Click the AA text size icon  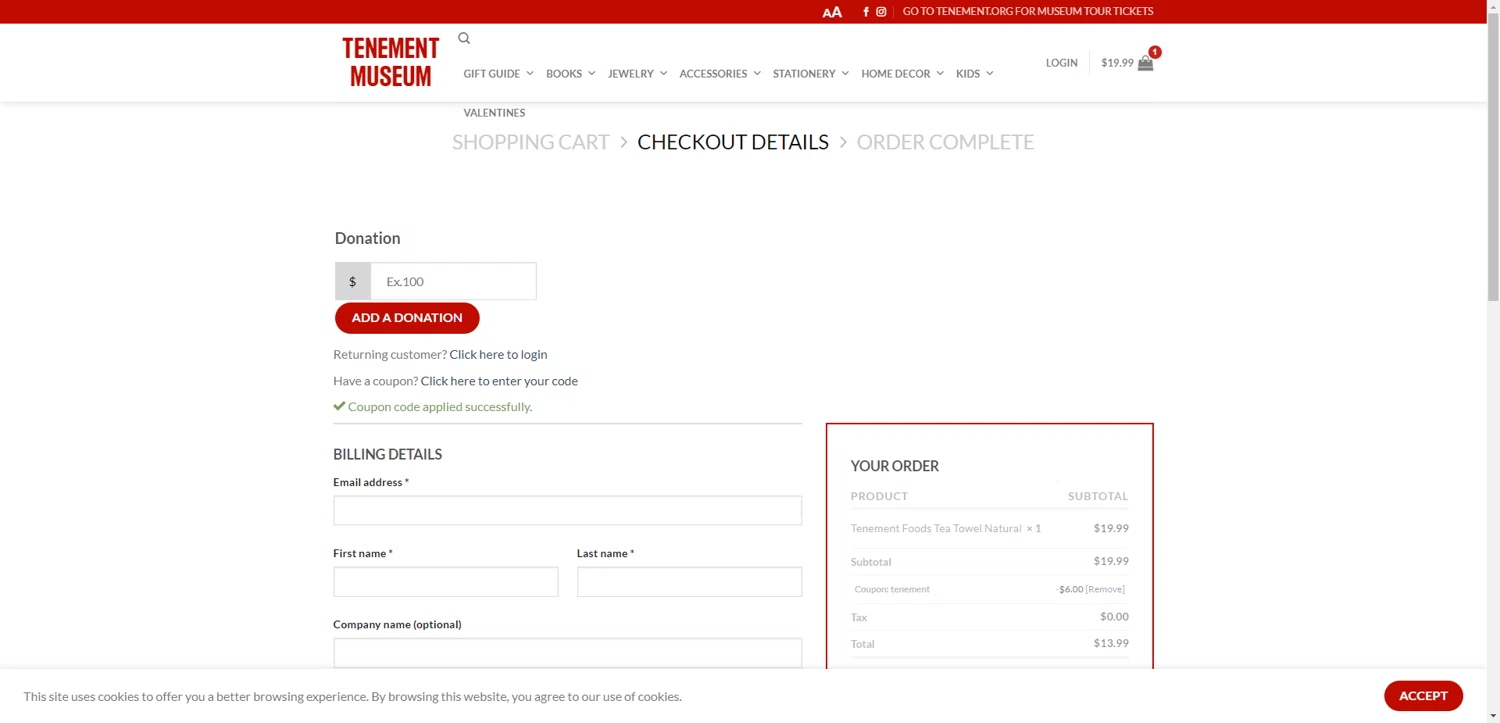pos(832,12)
